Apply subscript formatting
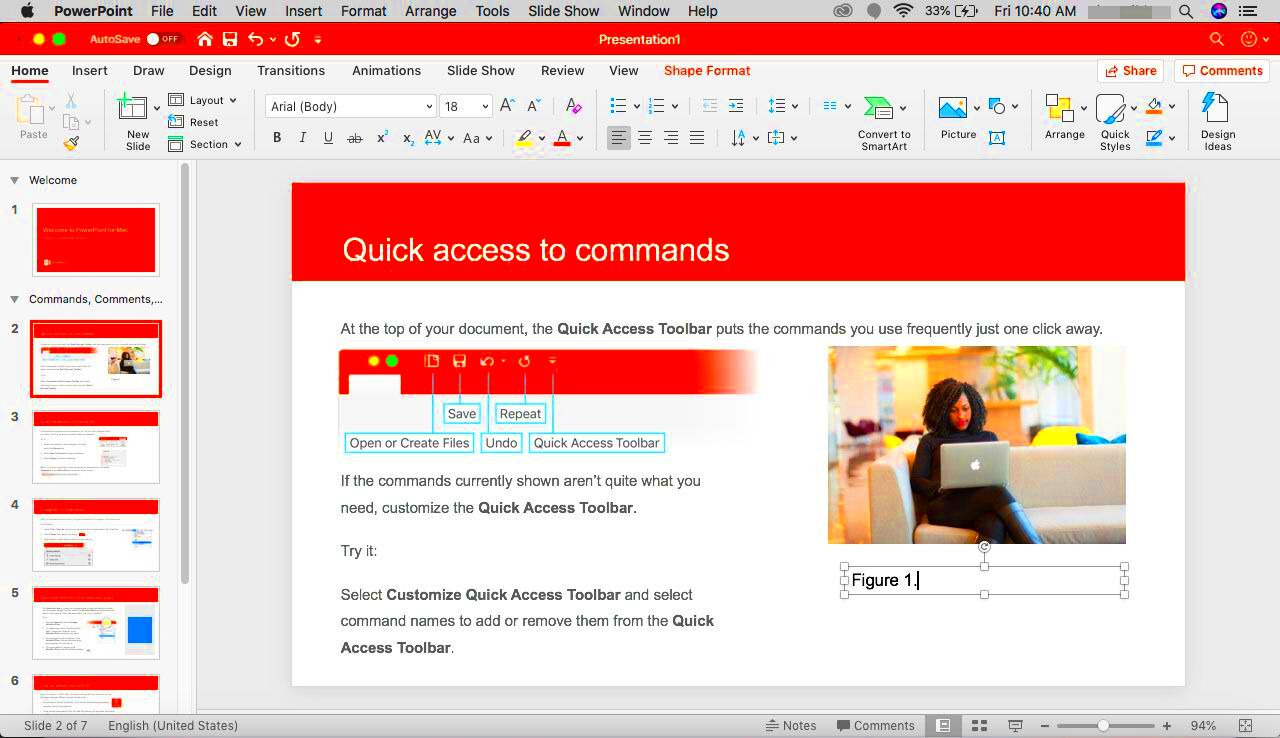This screenshot has height=738, width=1280. click(408, 139)
